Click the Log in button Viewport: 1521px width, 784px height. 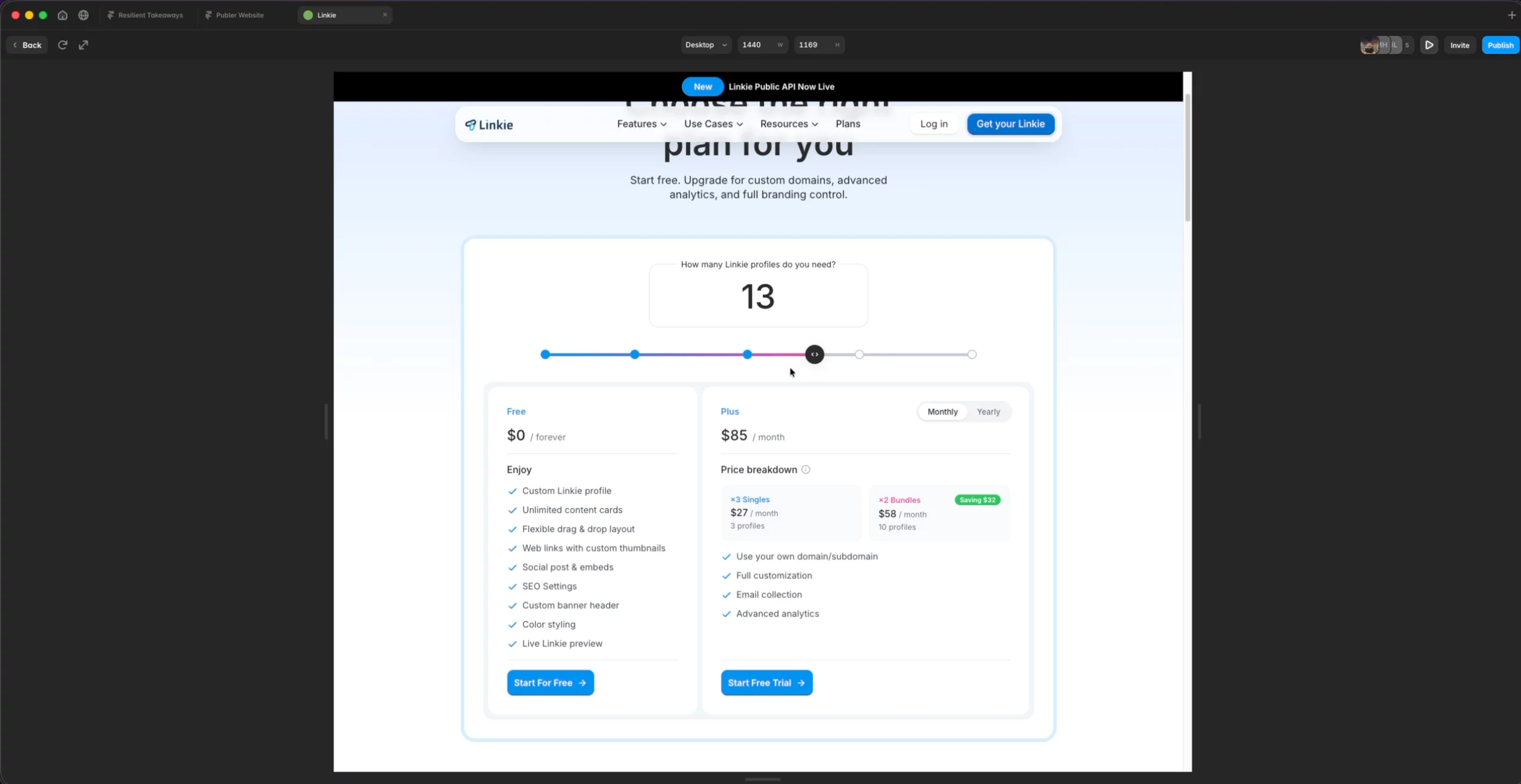tap(933, 124)
